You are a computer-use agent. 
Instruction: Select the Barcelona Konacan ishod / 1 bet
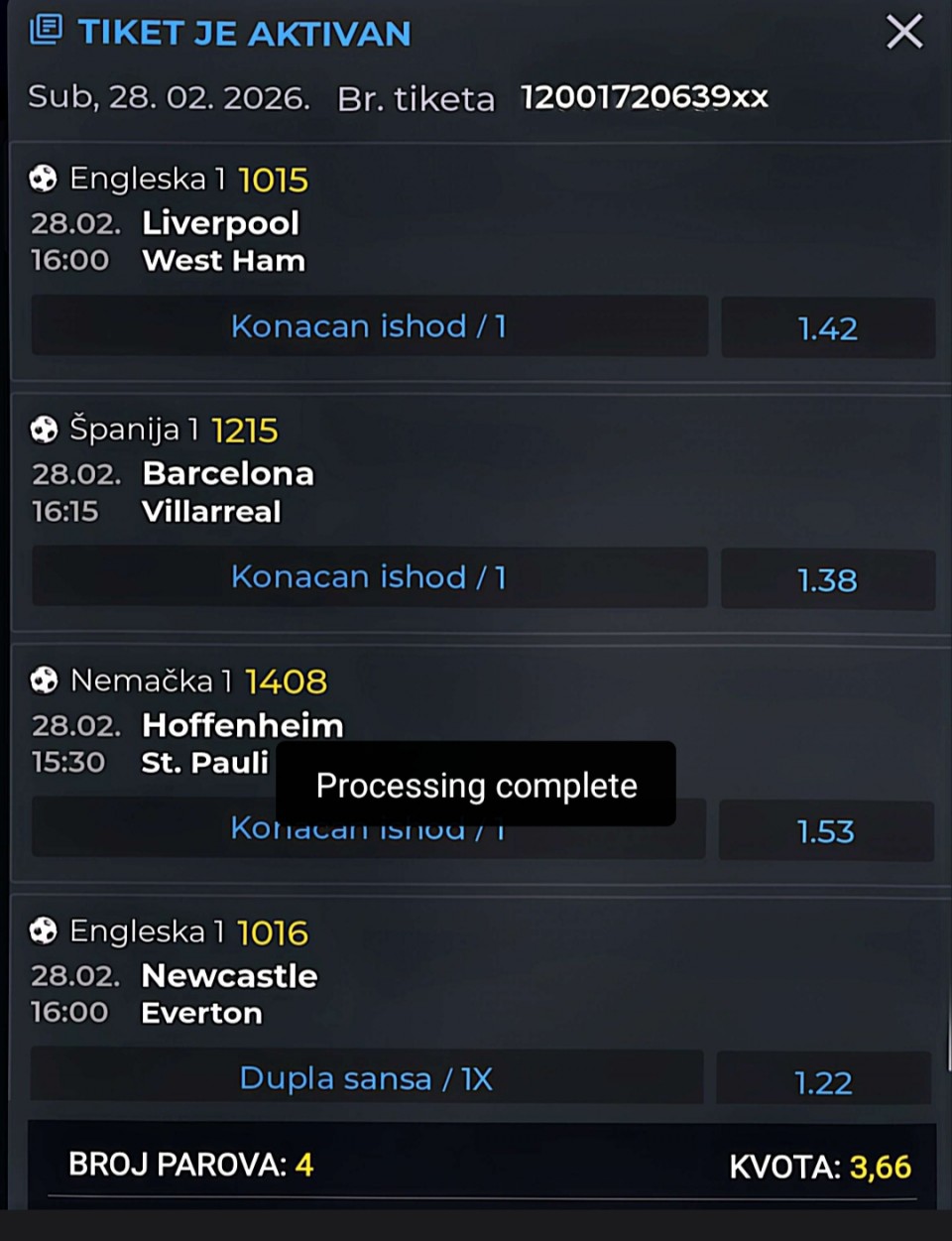click(x=369, y=577)
